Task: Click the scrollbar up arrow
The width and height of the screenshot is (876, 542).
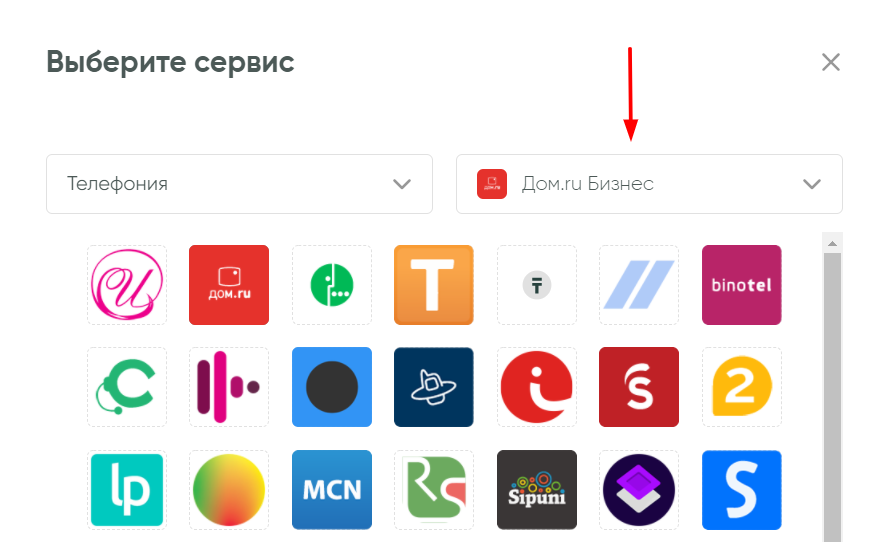Action: point(832,243)
